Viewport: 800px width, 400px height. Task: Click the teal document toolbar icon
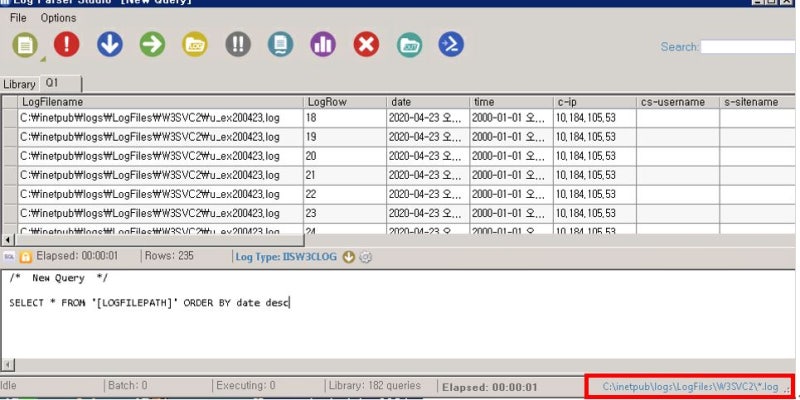281,44
